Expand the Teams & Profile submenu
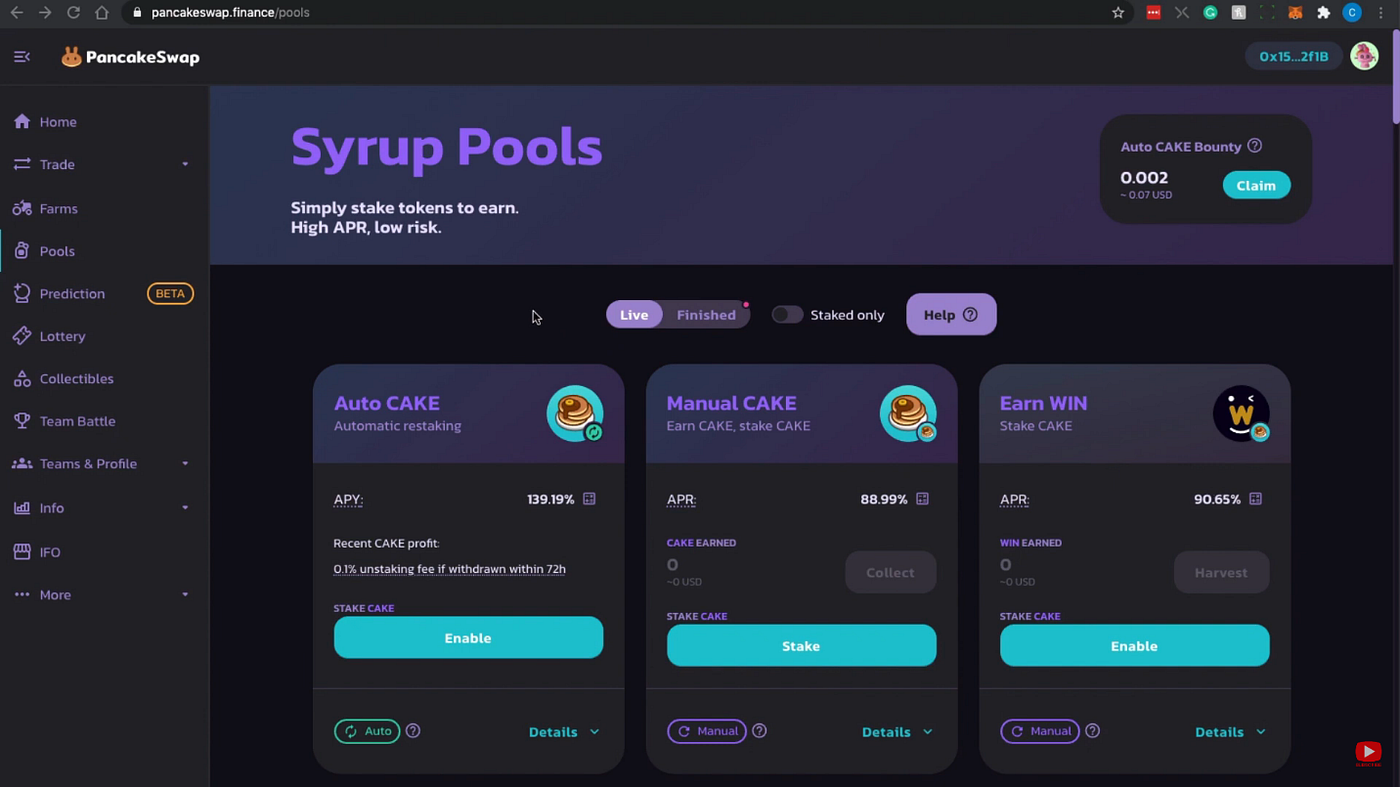 185,464
